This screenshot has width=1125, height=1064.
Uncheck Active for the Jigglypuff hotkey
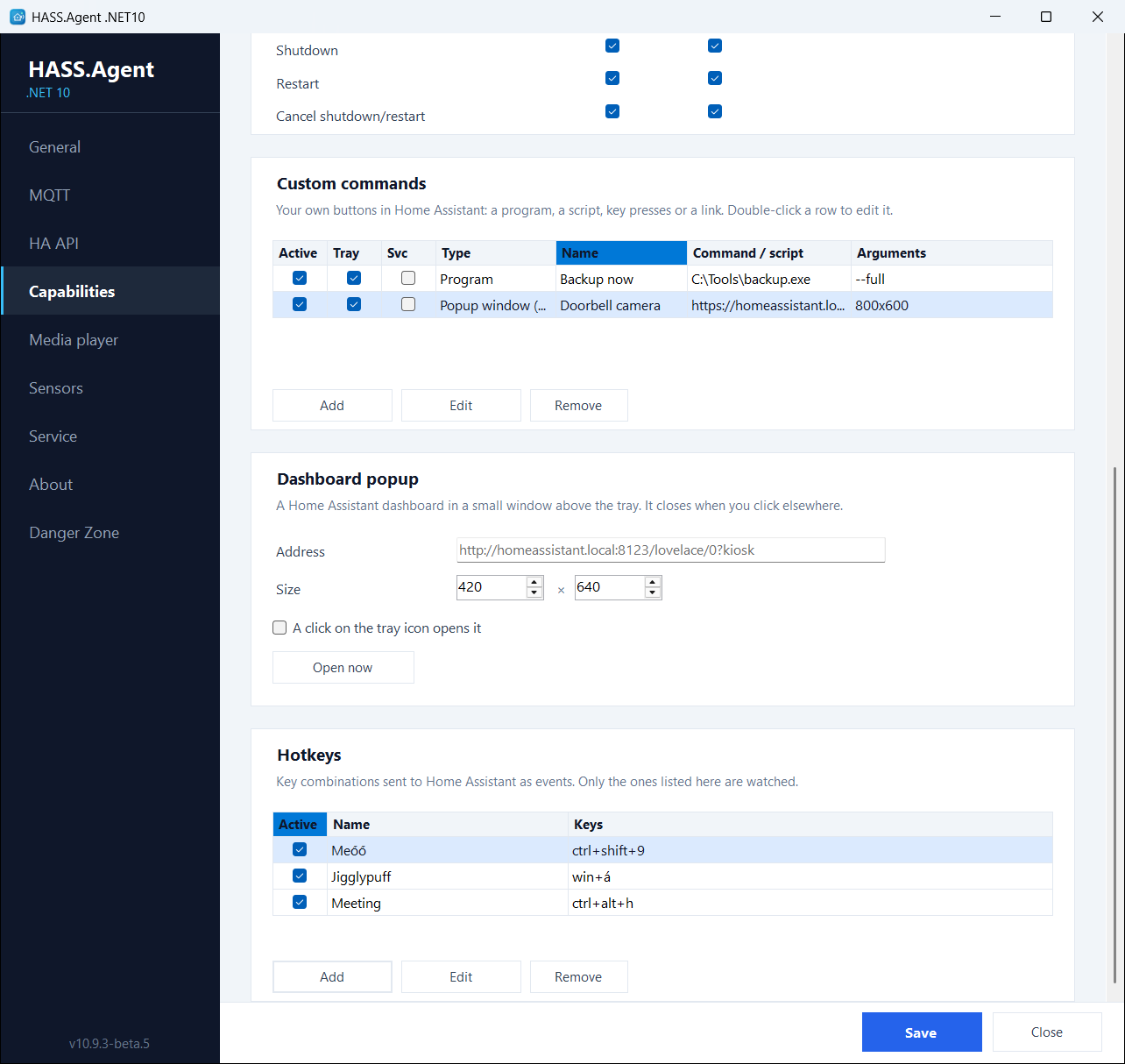[x=300, y=876]
